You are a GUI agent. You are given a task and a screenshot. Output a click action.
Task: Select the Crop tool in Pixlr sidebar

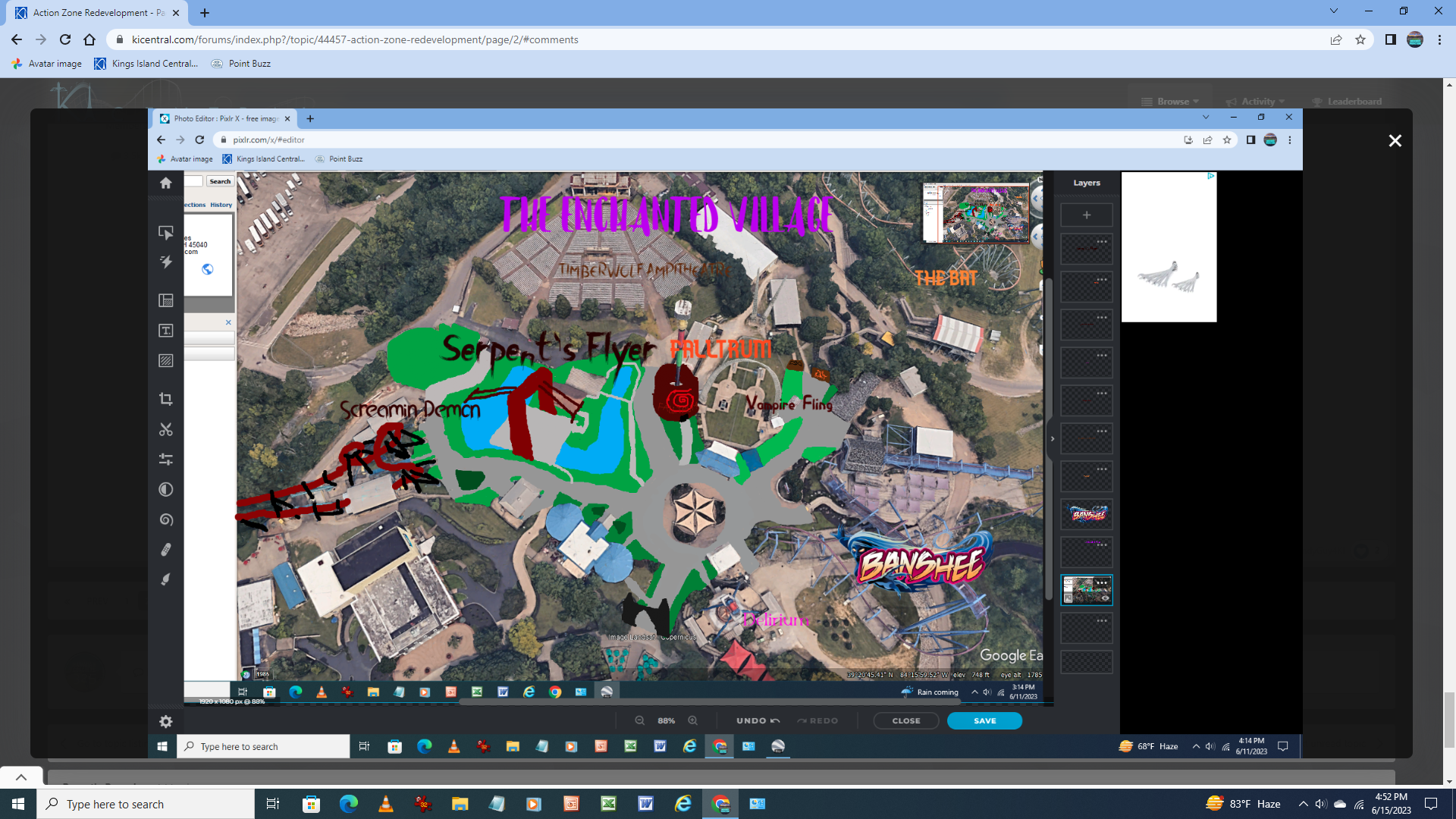pyautogui.click(x=166, y=399)
